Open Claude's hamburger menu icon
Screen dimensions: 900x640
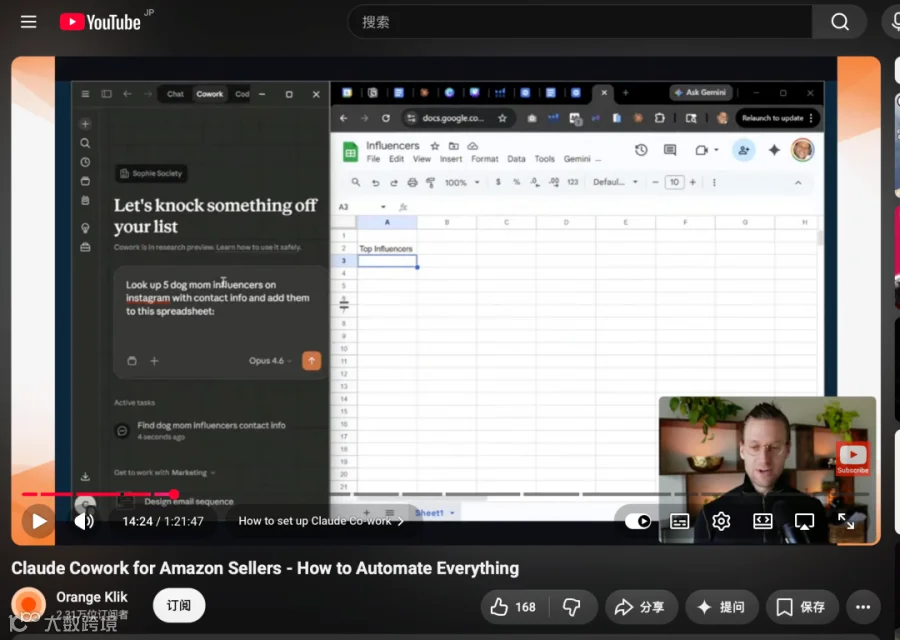pos(85,94)
